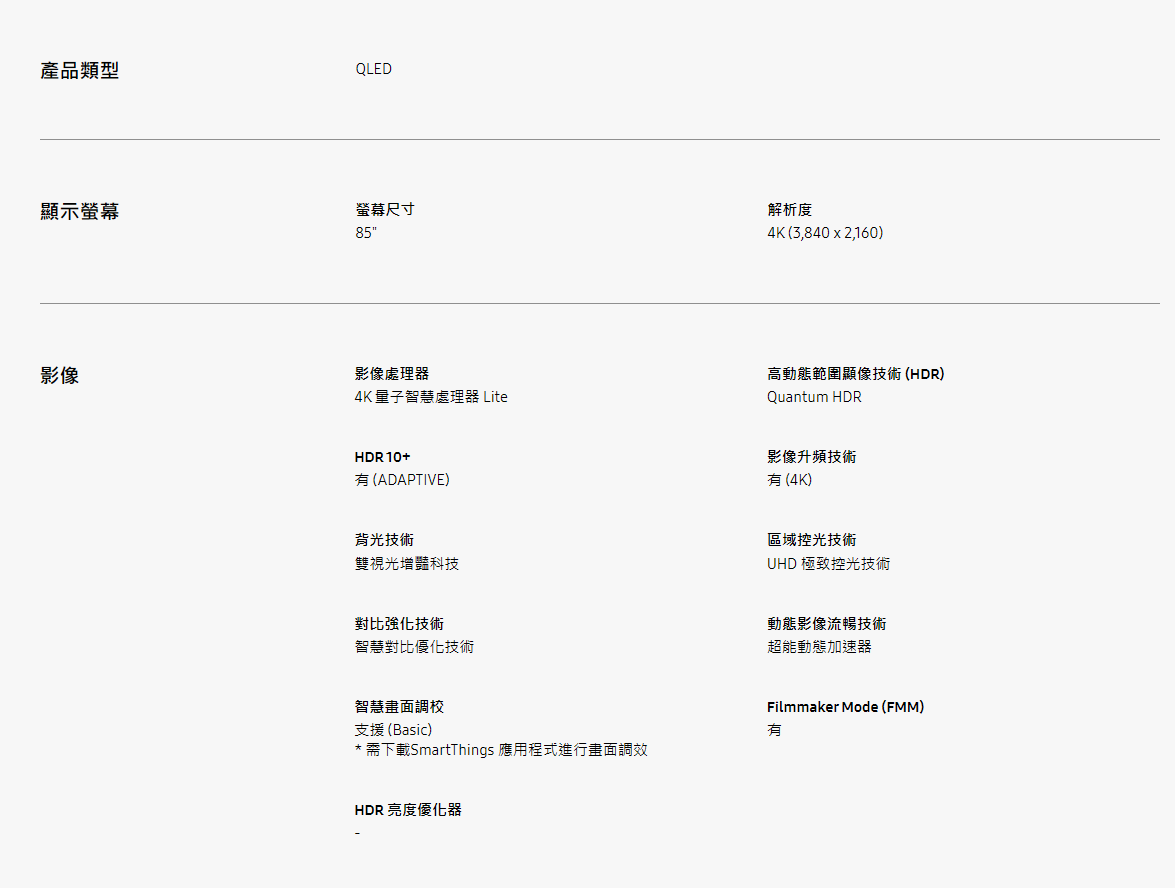The image size is (1175, 888).
Task: Click the 影像升頻技術 spec label
Action: (x=811, y=456)
